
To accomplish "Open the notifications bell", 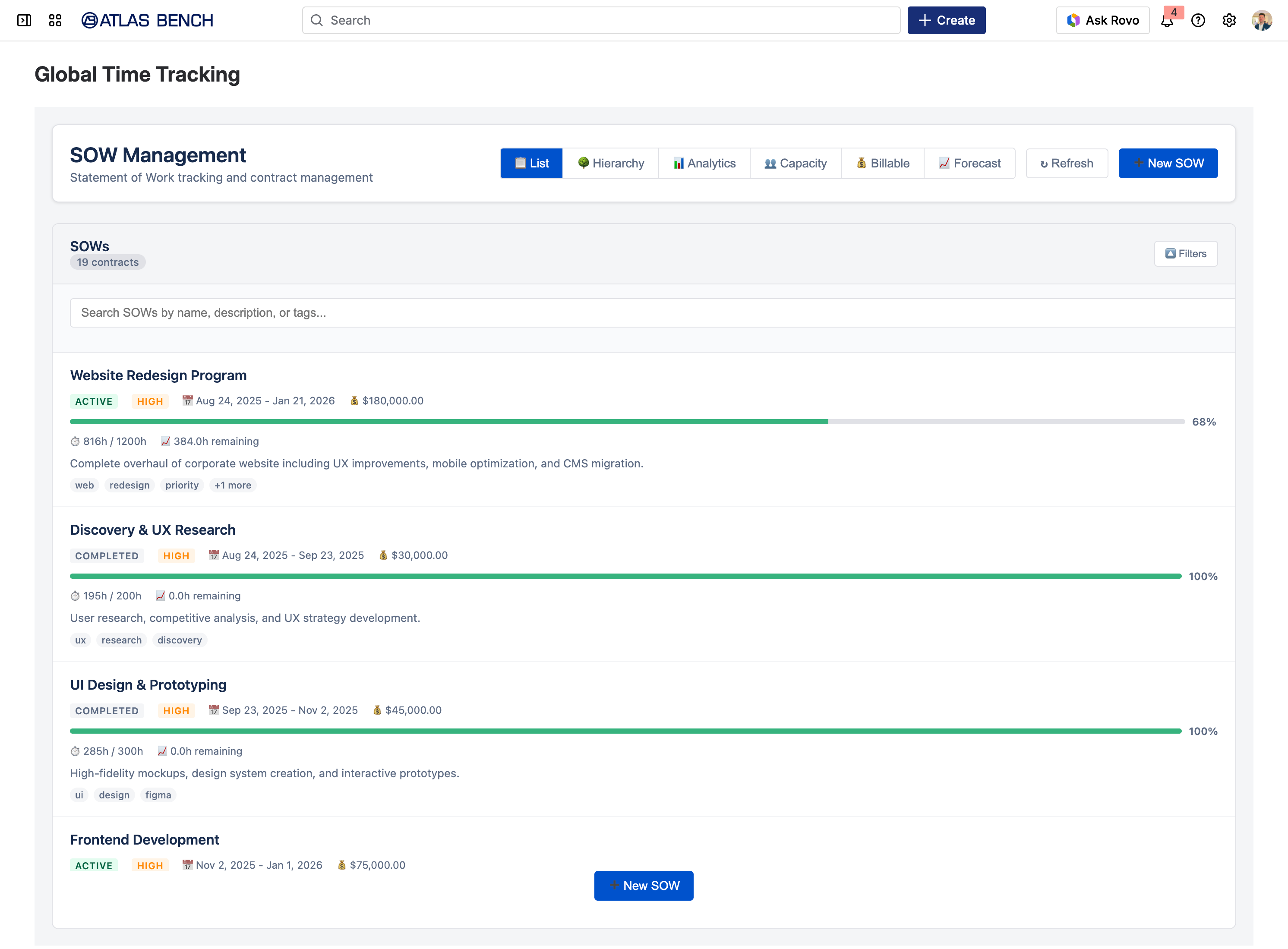I will [x=1166, y=21].
